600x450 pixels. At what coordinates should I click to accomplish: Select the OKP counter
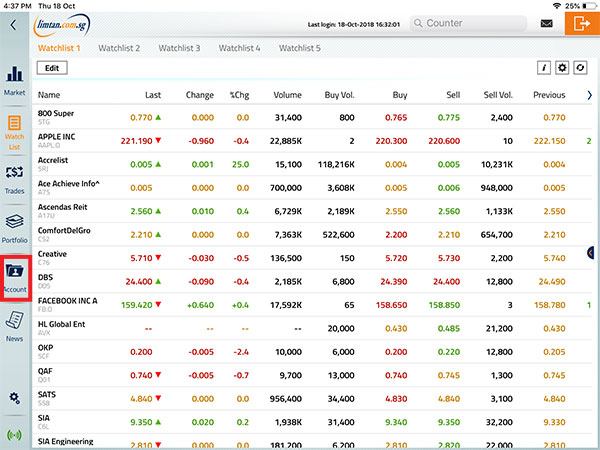click(45, 347)
